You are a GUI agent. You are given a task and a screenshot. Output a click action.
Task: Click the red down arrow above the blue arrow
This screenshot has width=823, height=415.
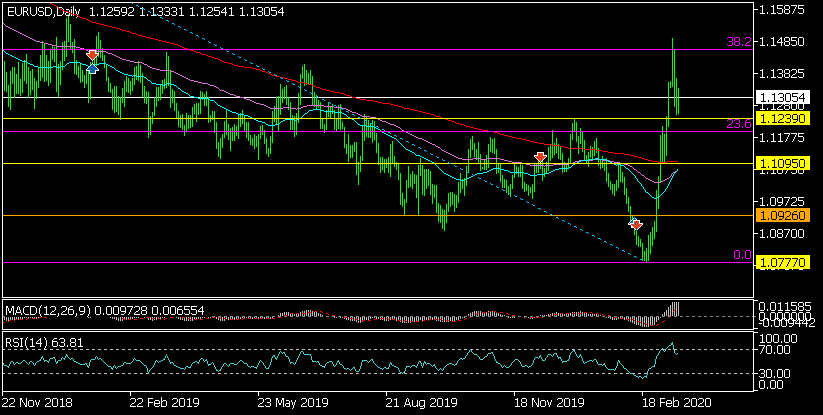(x=92, y=55)
